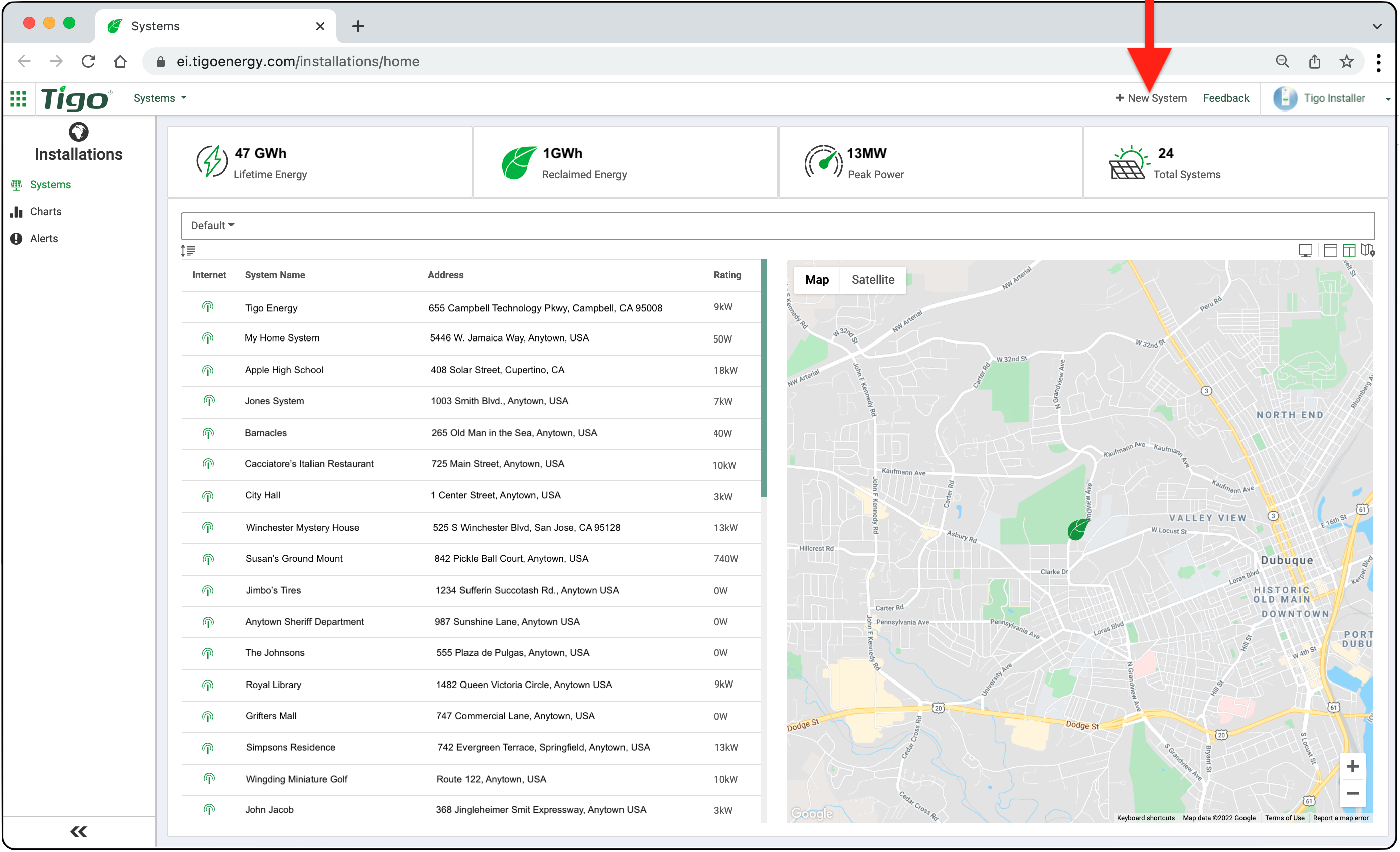Click the Tigo Installer avatar icon
1400x852 pixels.
coord(1285,98)
